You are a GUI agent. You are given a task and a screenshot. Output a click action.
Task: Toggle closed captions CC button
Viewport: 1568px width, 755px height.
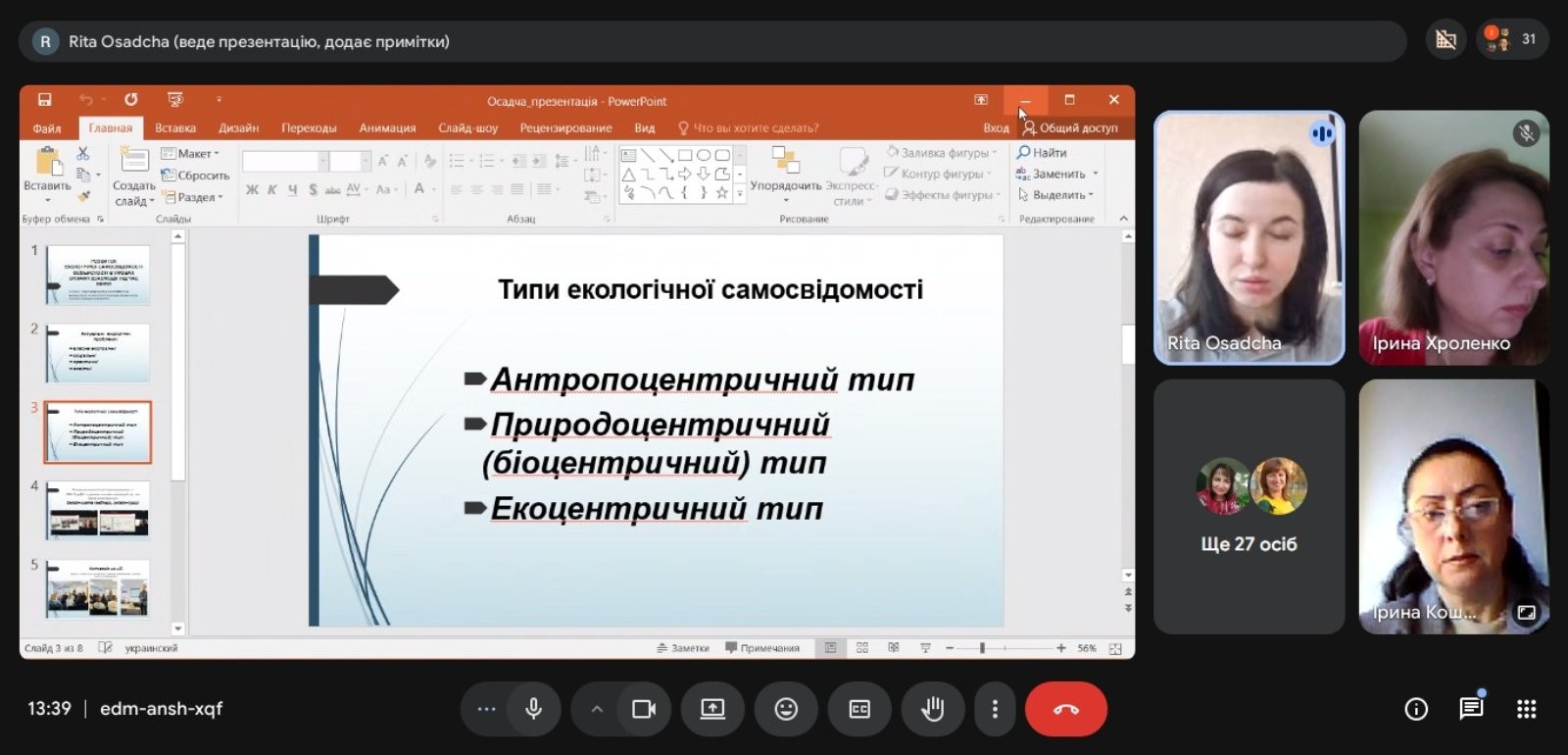point(859,709)
